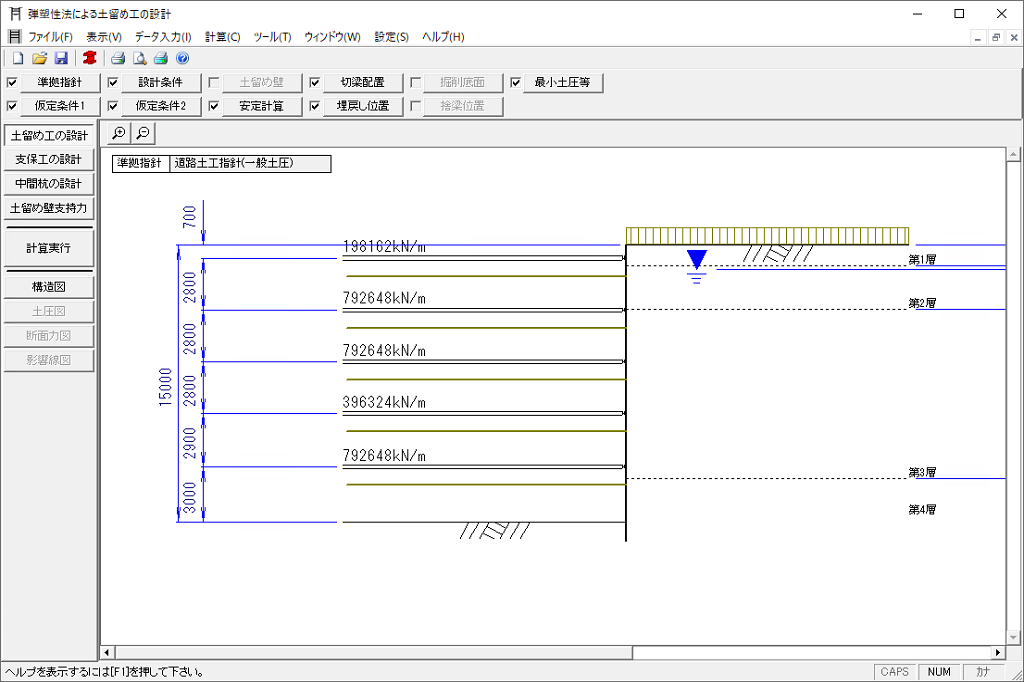The width and height of the screenshot is (1024, 682).
Task: Save using the floppy disk icon
Action: tap(61, 58)
